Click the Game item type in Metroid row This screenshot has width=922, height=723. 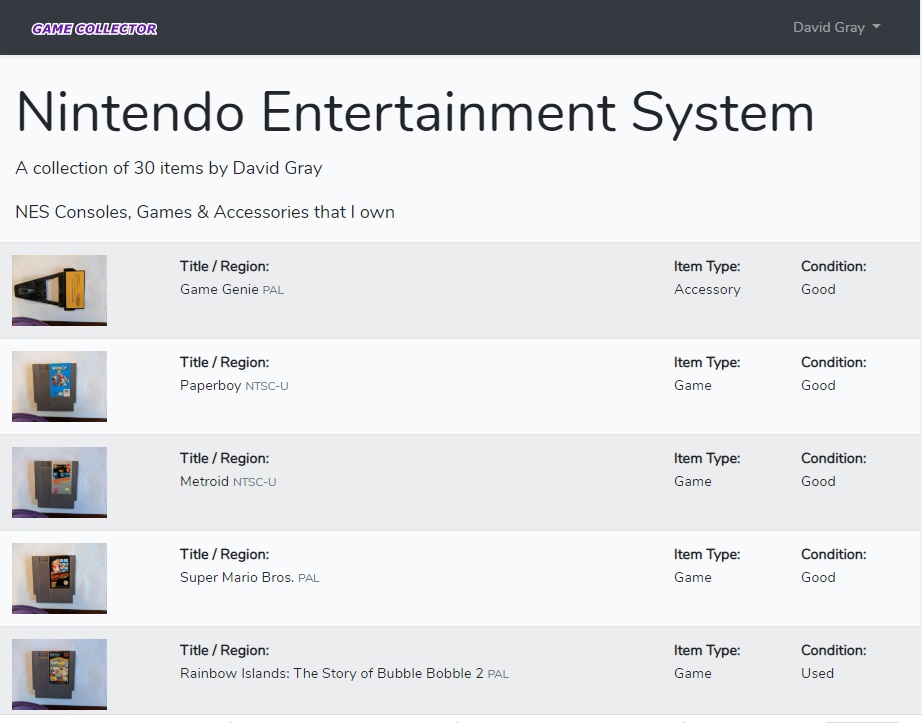[x=693, y=481]
